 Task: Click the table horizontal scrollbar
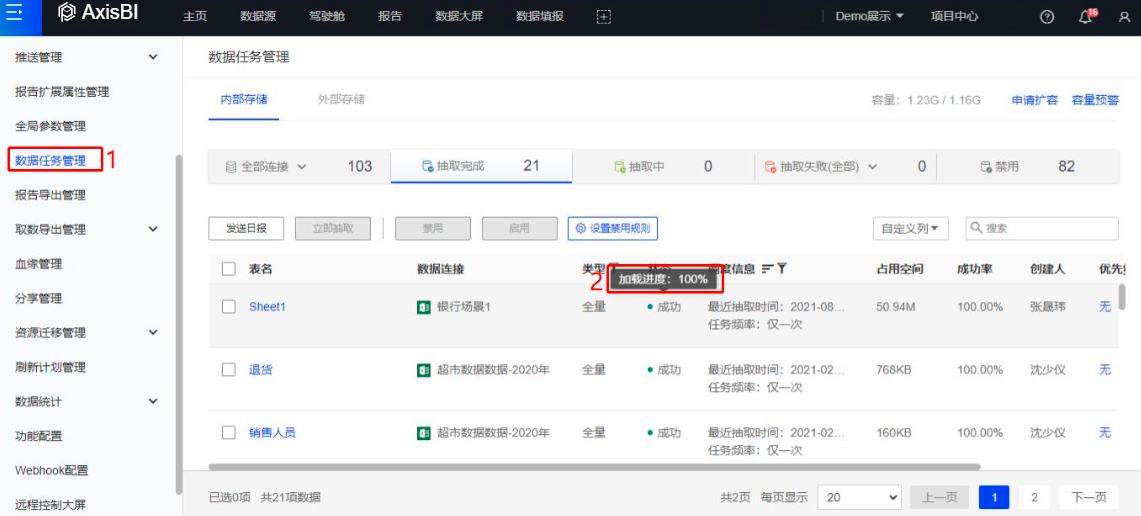coord(595,467)
